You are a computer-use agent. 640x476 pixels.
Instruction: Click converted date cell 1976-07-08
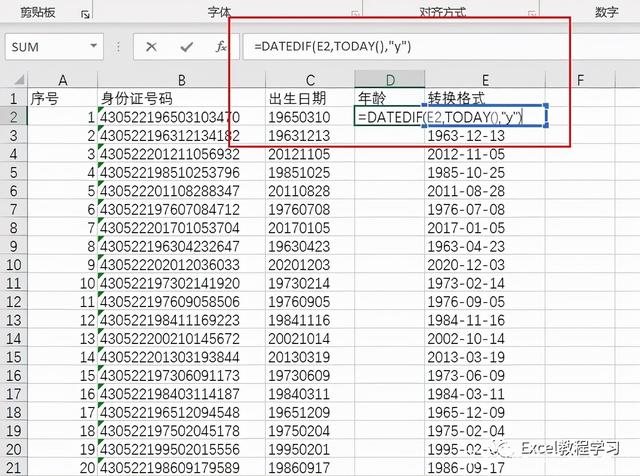click(485, 209)
